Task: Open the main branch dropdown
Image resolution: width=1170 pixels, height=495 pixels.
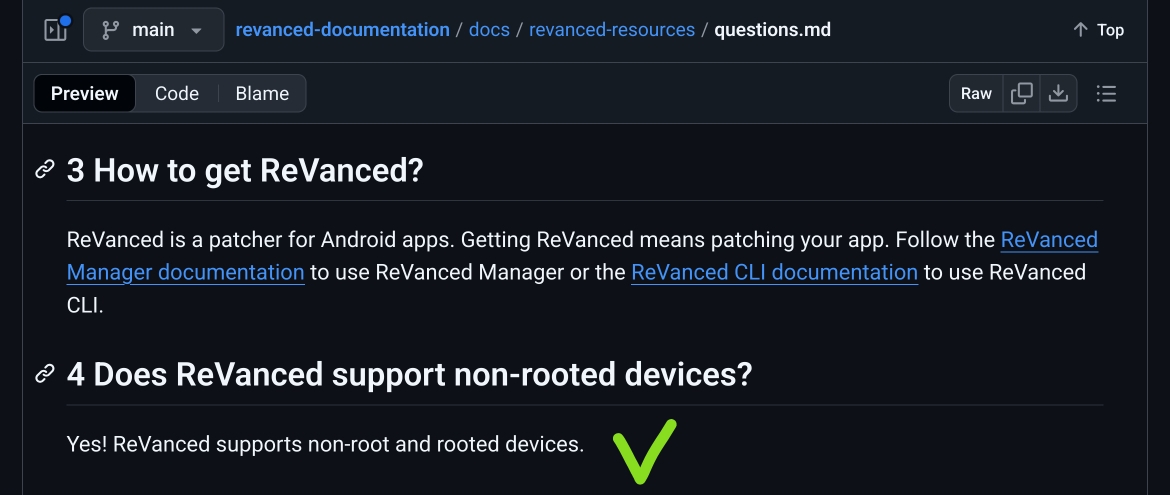Action: click(x=151, y=30)
